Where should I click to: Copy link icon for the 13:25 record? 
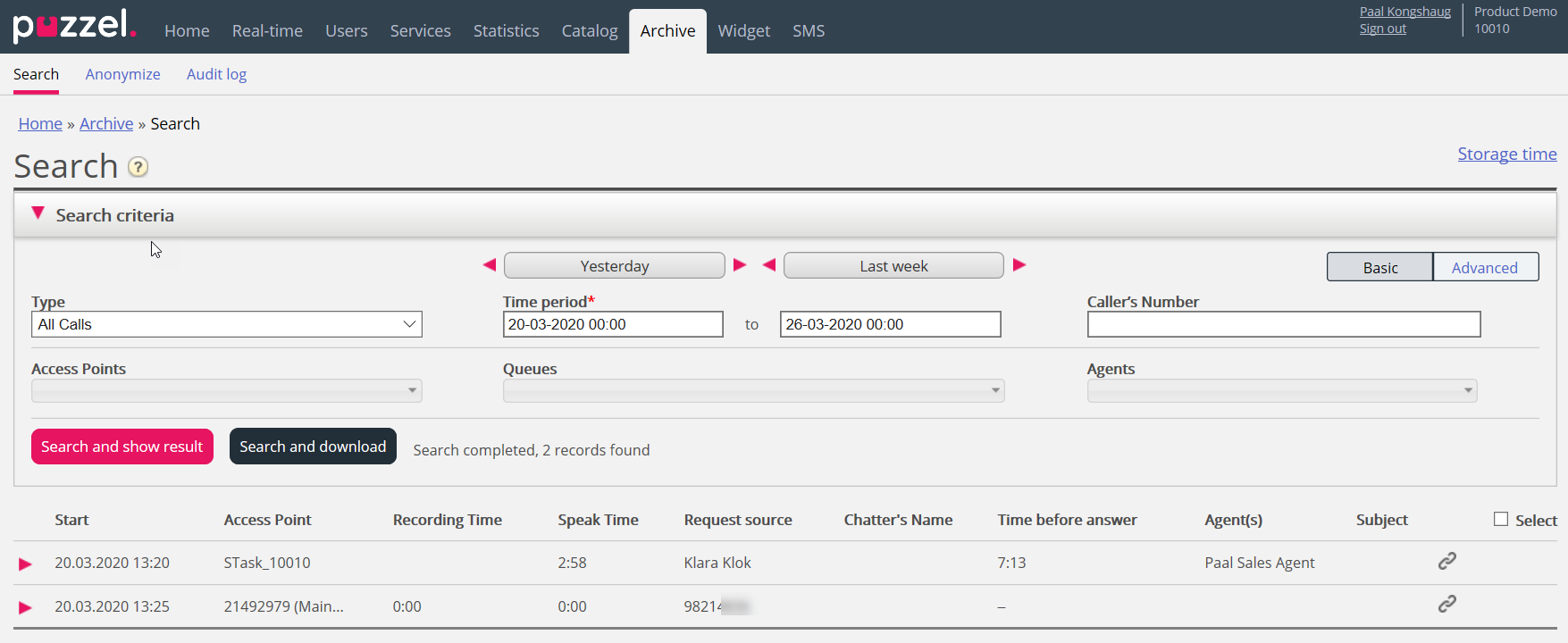1446,605
